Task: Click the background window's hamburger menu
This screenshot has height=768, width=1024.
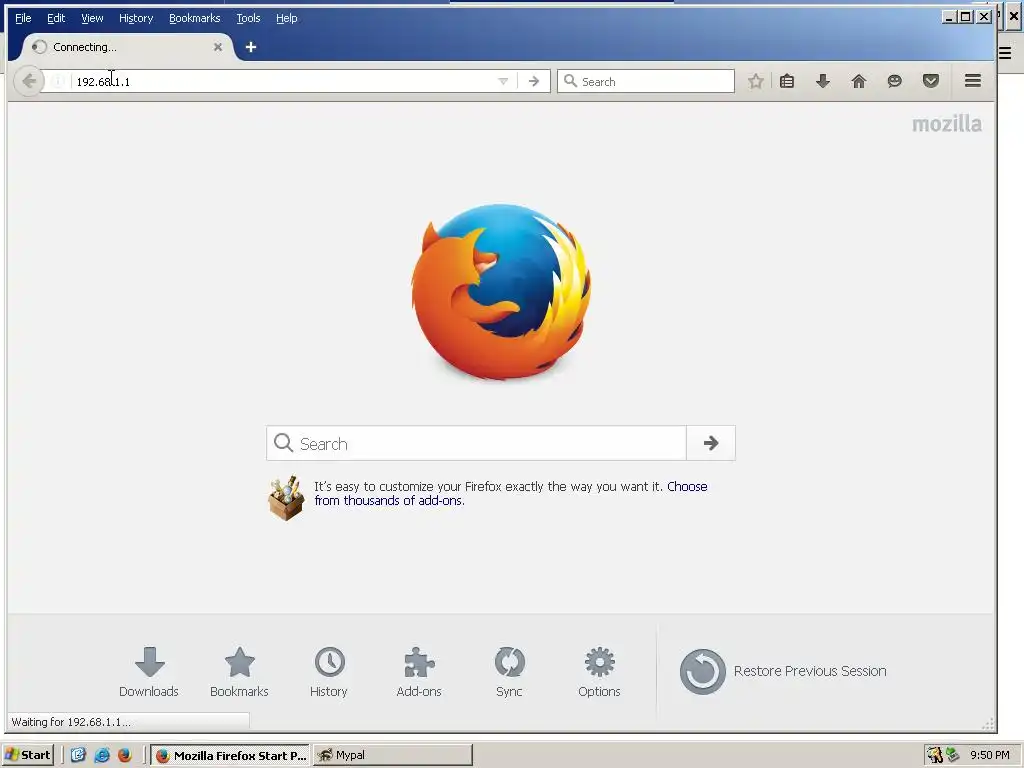Action: (1005, 53)
